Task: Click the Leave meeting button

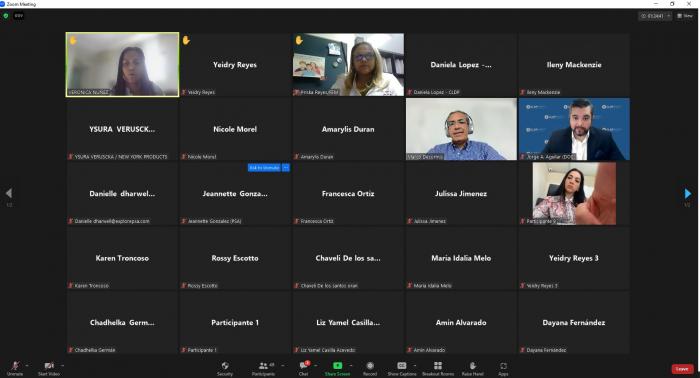Action: click(x=682, y=369)
